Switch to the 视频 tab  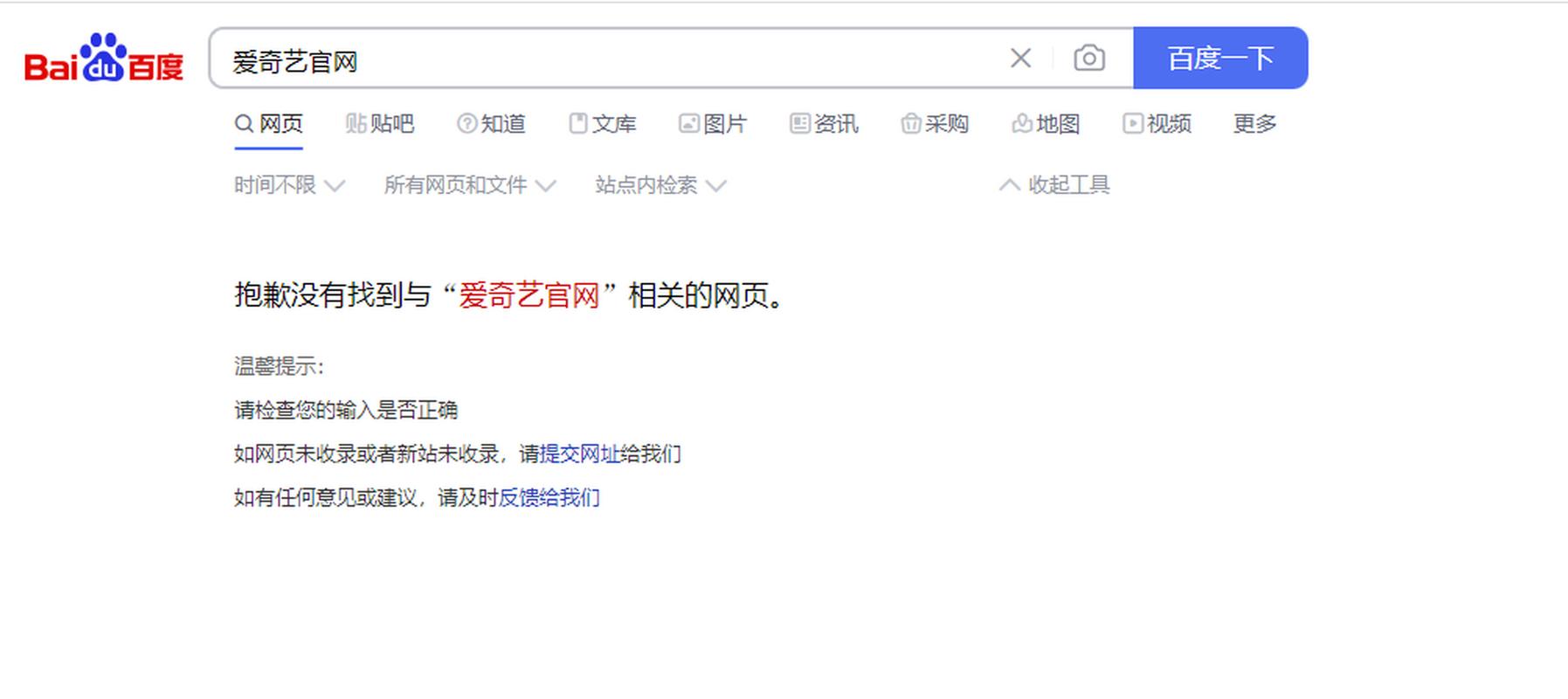(1157, 124)
